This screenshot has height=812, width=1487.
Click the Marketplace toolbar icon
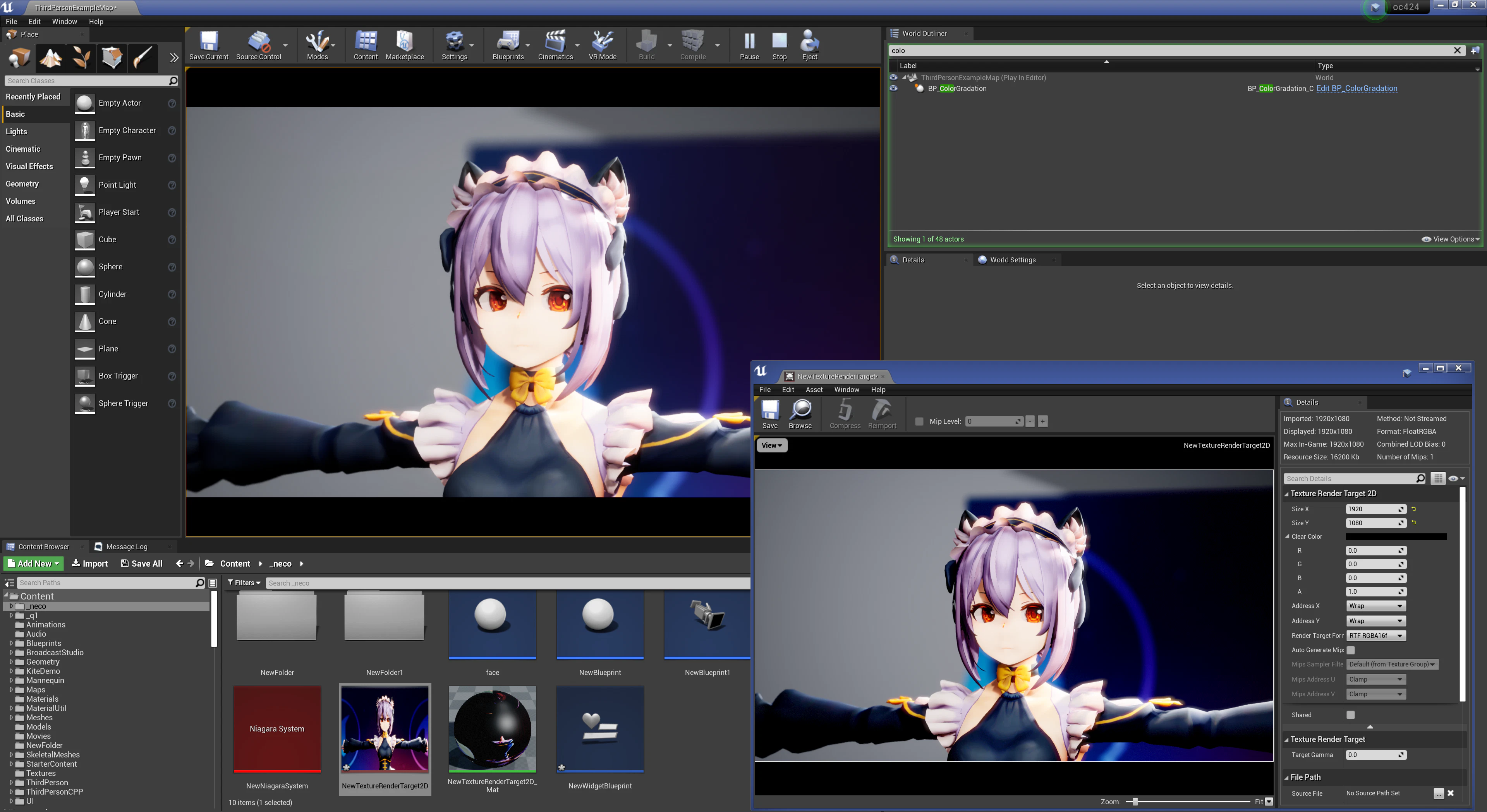pyautogui.click(x=404, y=45)
